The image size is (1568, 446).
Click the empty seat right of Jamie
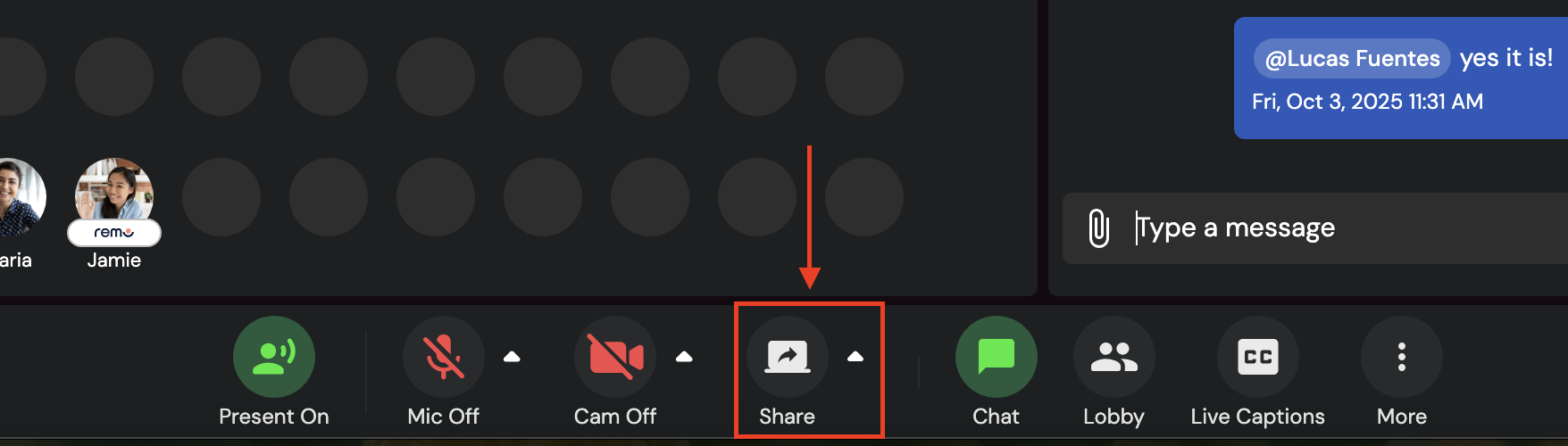pyautogui.click(x=221, y=197)
